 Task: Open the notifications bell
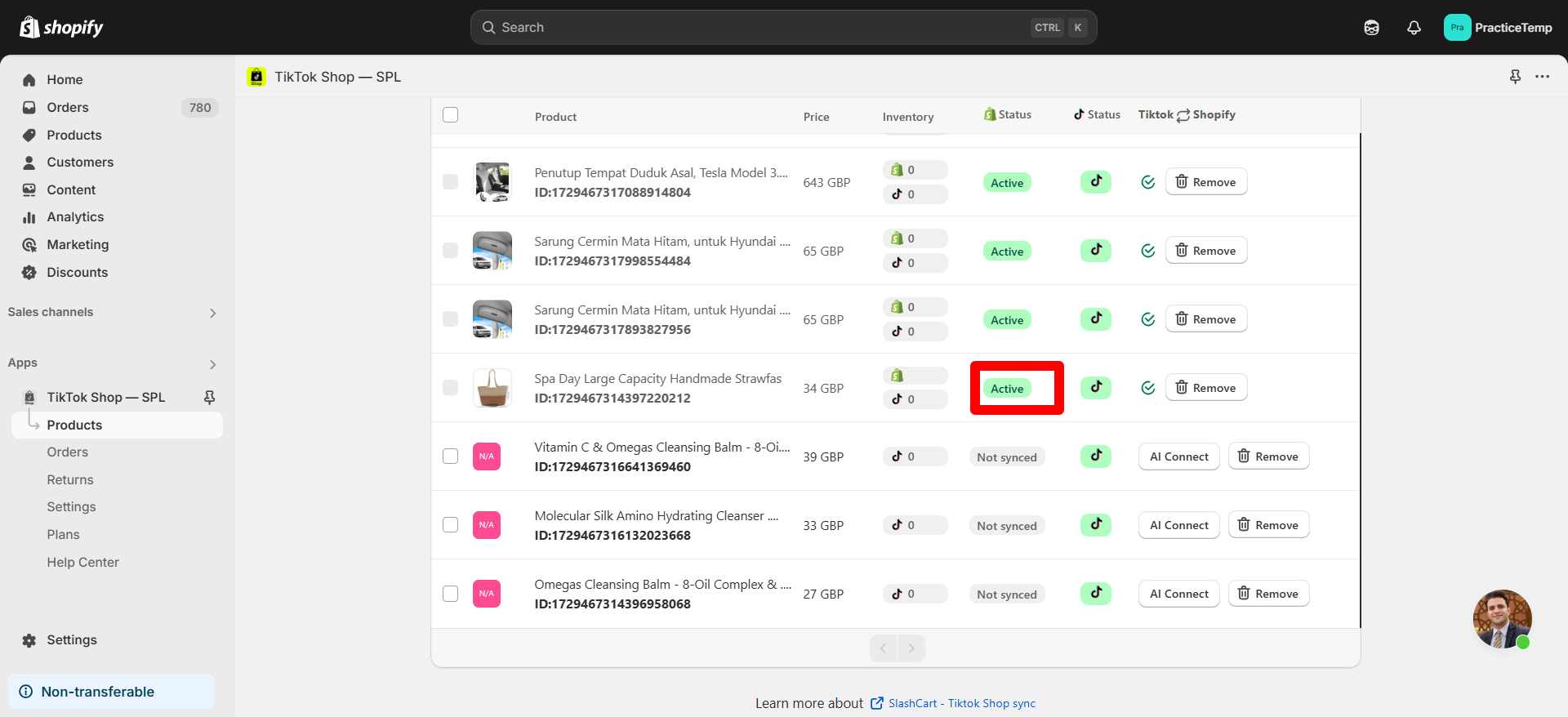(1414, 28)
